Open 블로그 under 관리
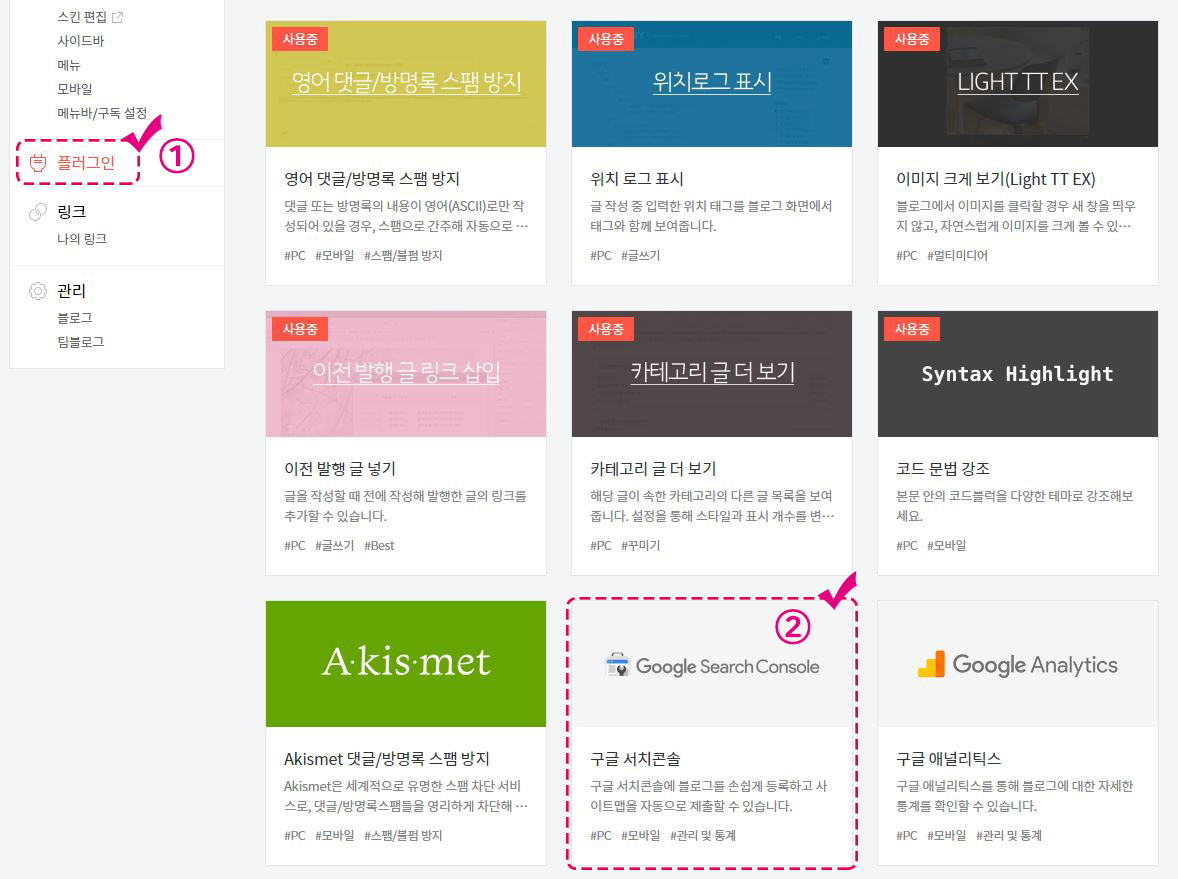This screenshot has height=879, width=1178. click(74, 318)
